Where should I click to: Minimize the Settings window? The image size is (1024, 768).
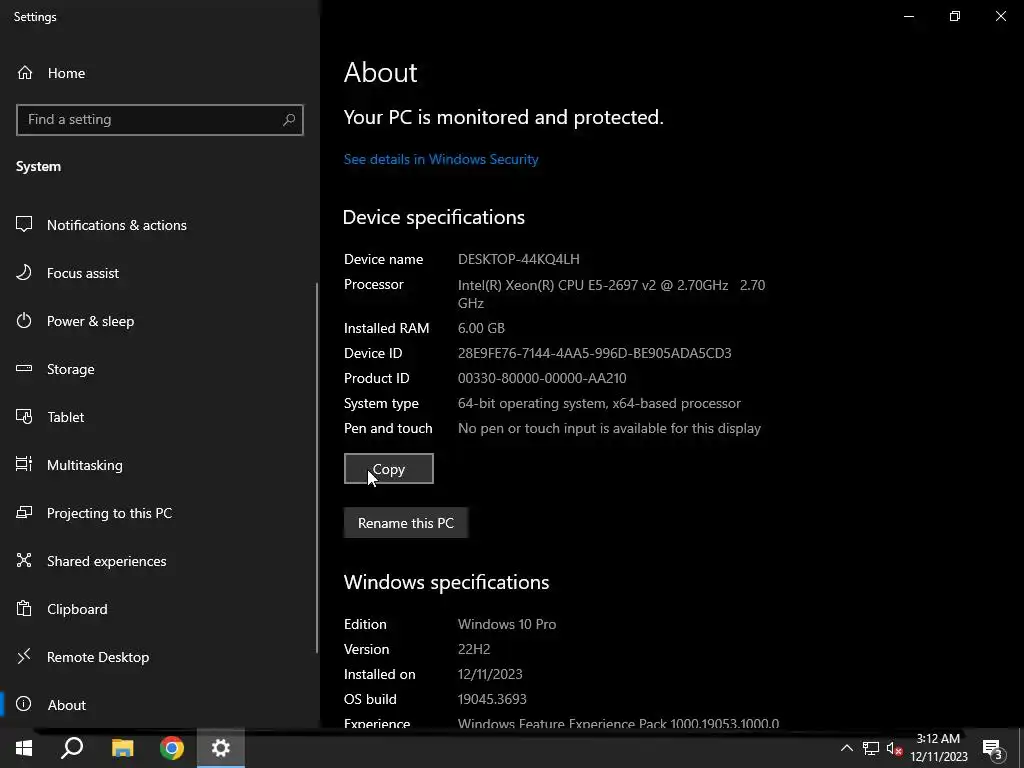point(908,16)
